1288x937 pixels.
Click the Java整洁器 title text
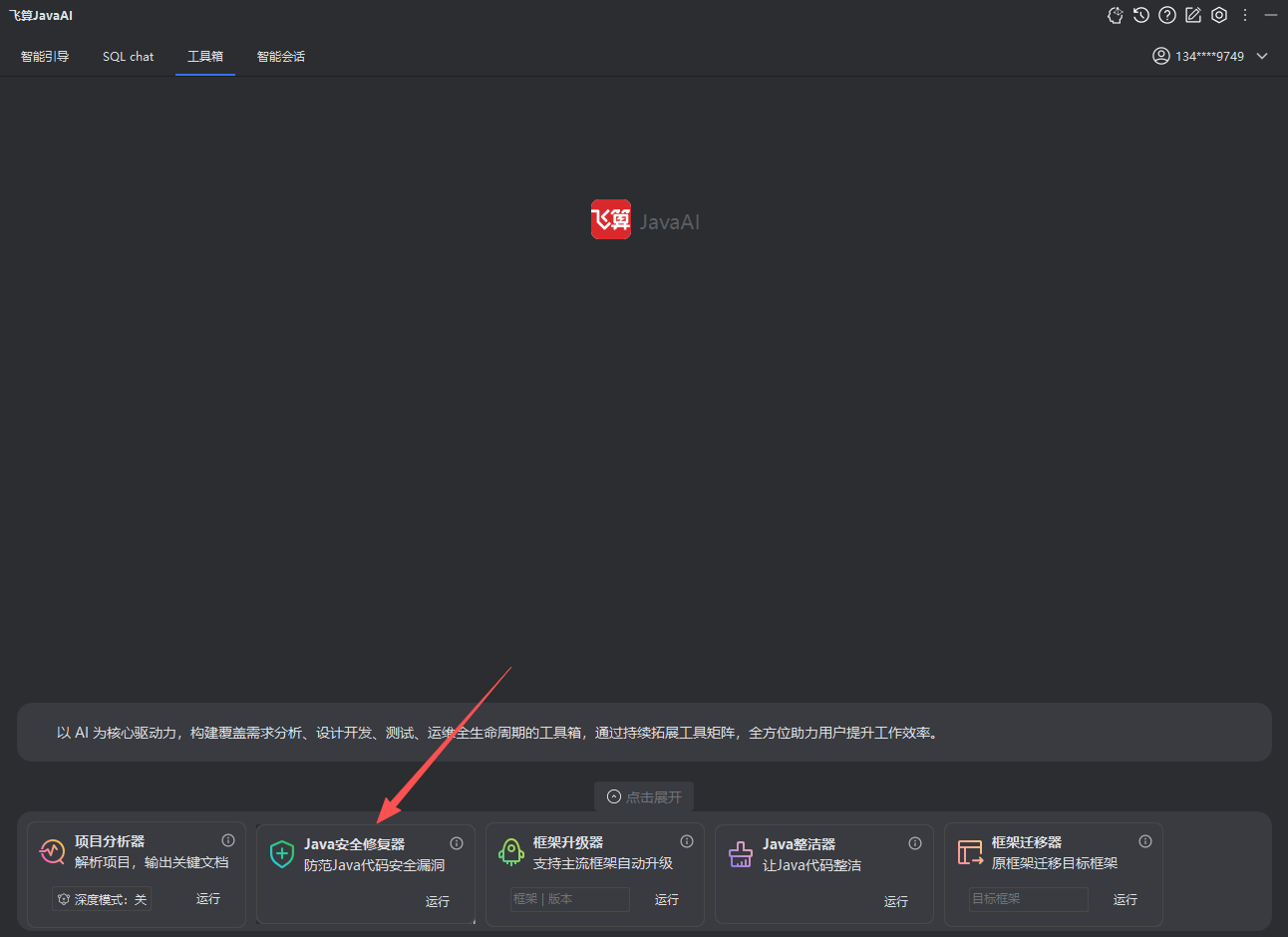800,844
